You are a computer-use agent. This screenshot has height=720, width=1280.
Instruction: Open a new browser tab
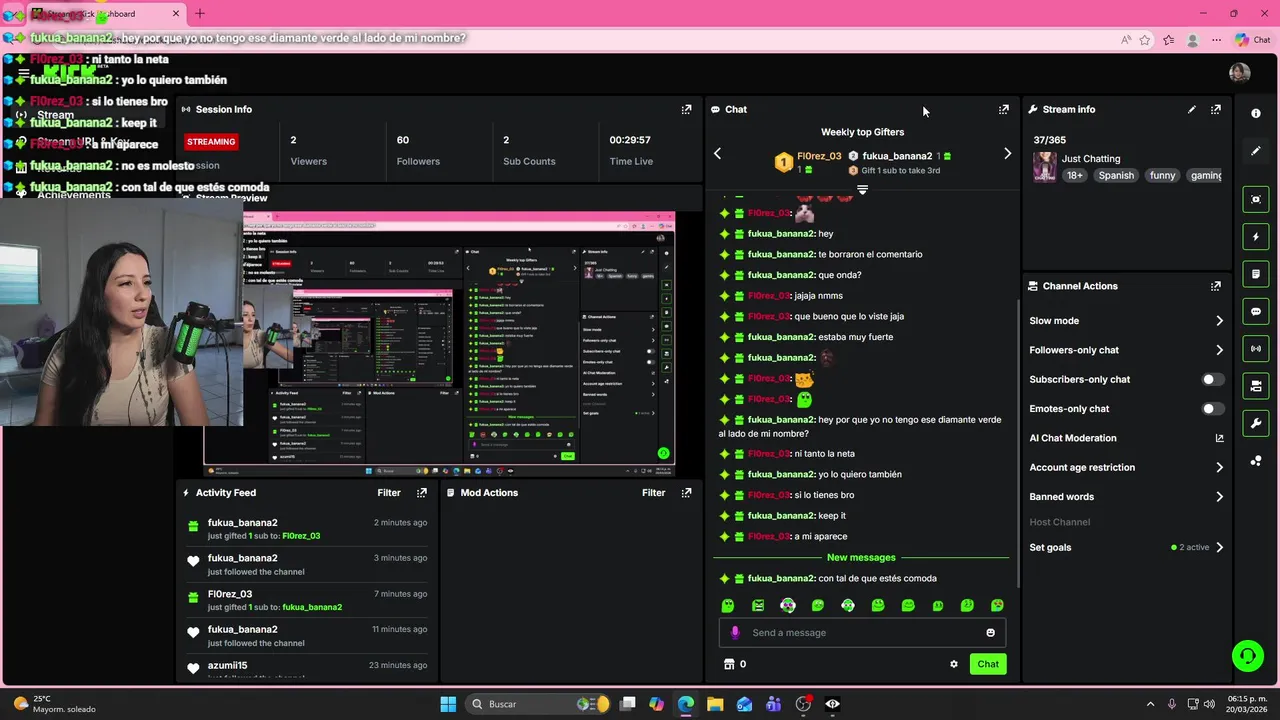tap(199, 14)
